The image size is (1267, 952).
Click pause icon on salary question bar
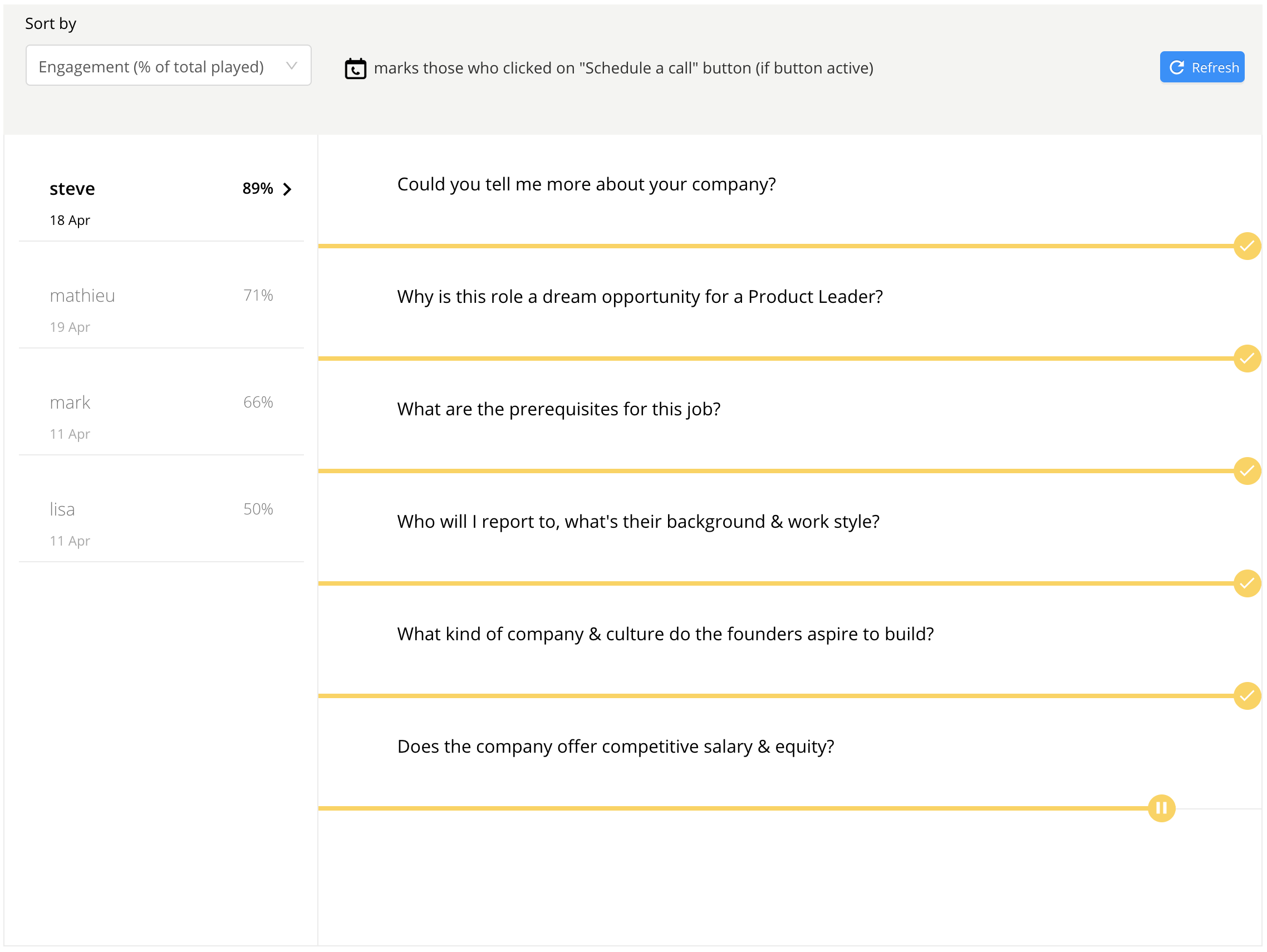pyautogui.click(x=1162, y=809)
